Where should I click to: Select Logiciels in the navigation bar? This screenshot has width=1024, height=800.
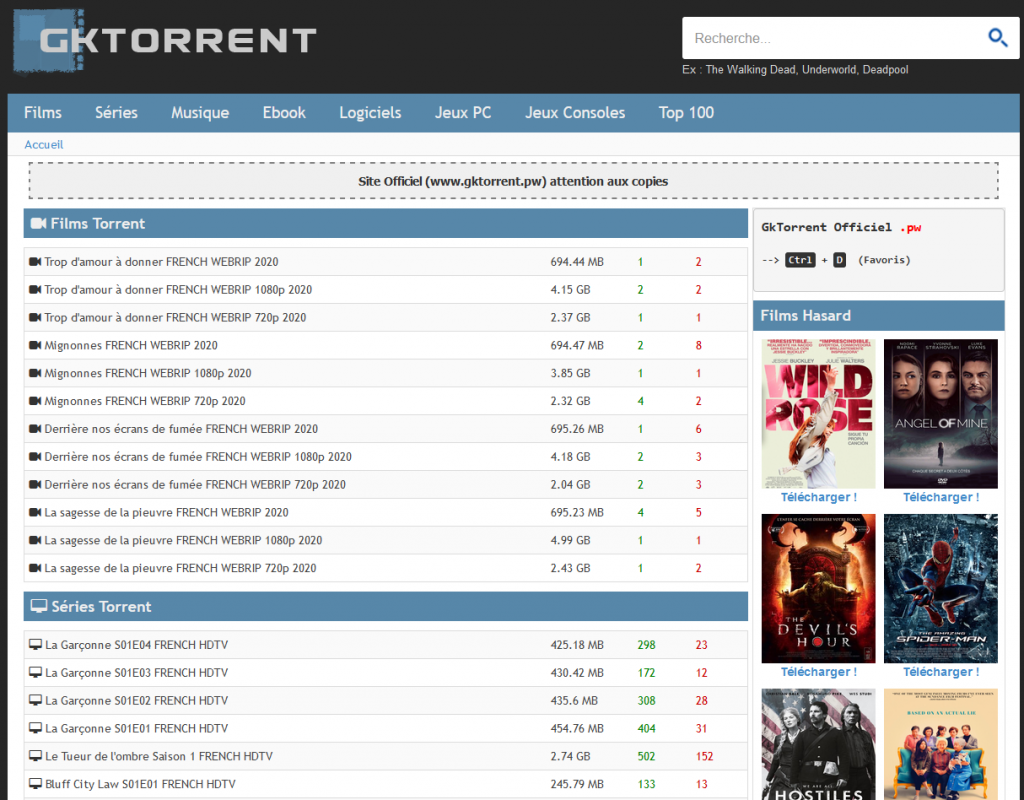tap(370, 112)
